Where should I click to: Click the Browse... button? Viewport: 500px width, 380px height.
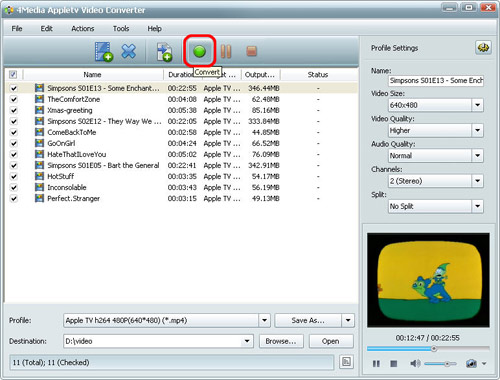pyautogui.click(x=281, y=341)
